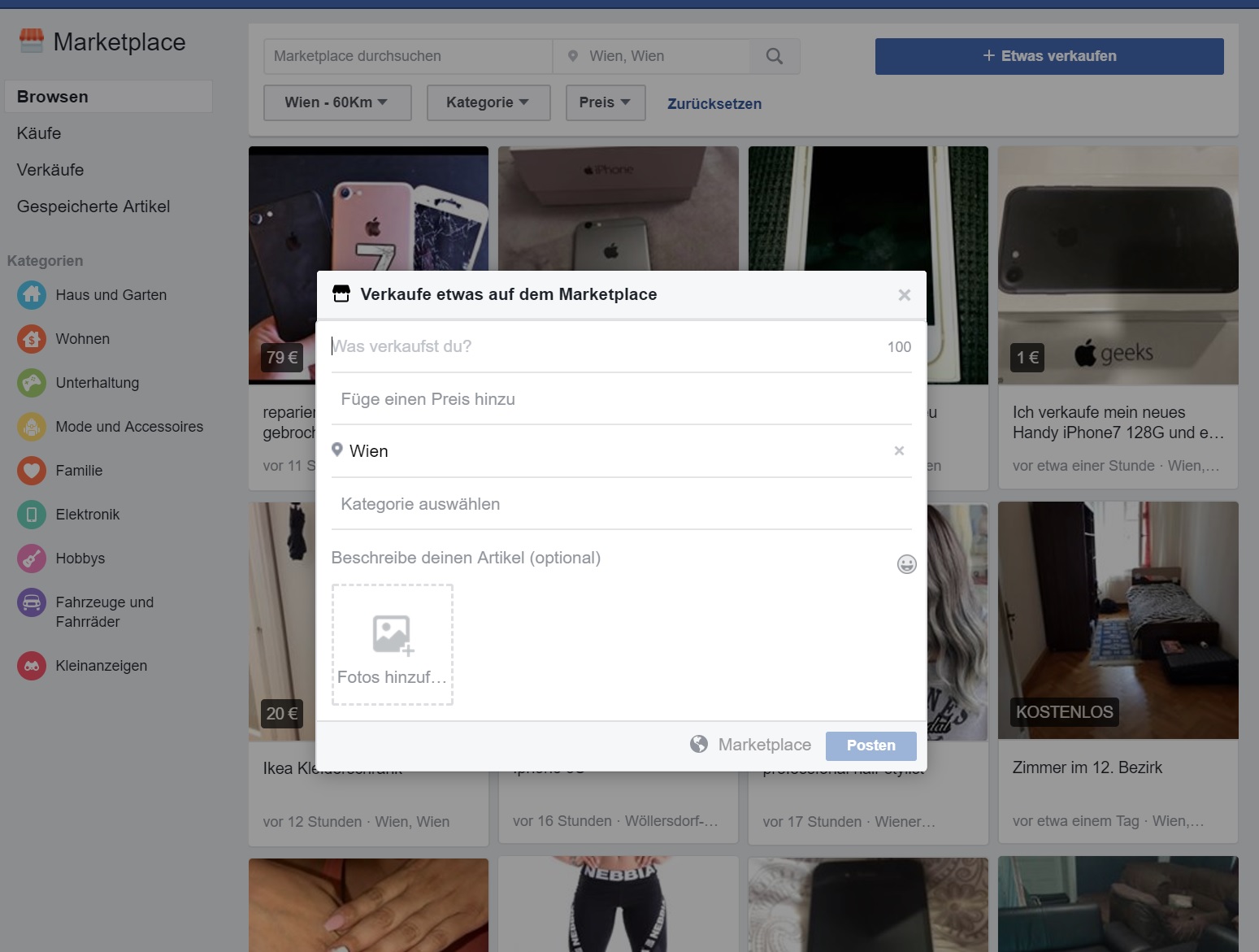The image size is (1259, 952).
Task: Open Mode und Accessoires category icon
Action: tap(32, 426)
